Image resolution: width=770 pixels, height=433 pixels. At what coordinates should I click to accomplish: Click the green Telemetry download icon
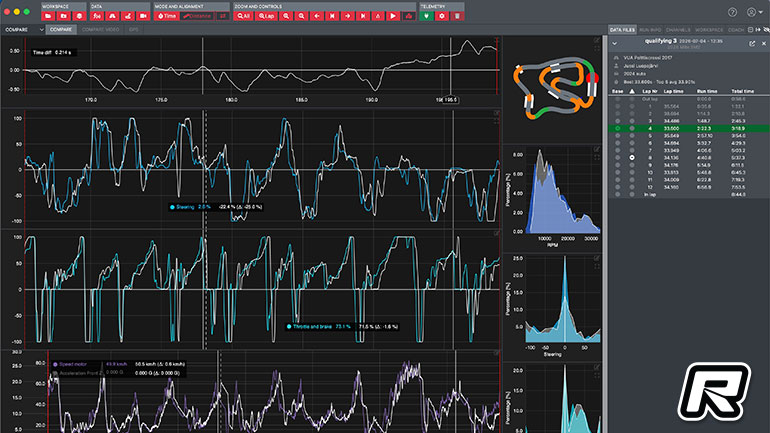tap(426, 16)
